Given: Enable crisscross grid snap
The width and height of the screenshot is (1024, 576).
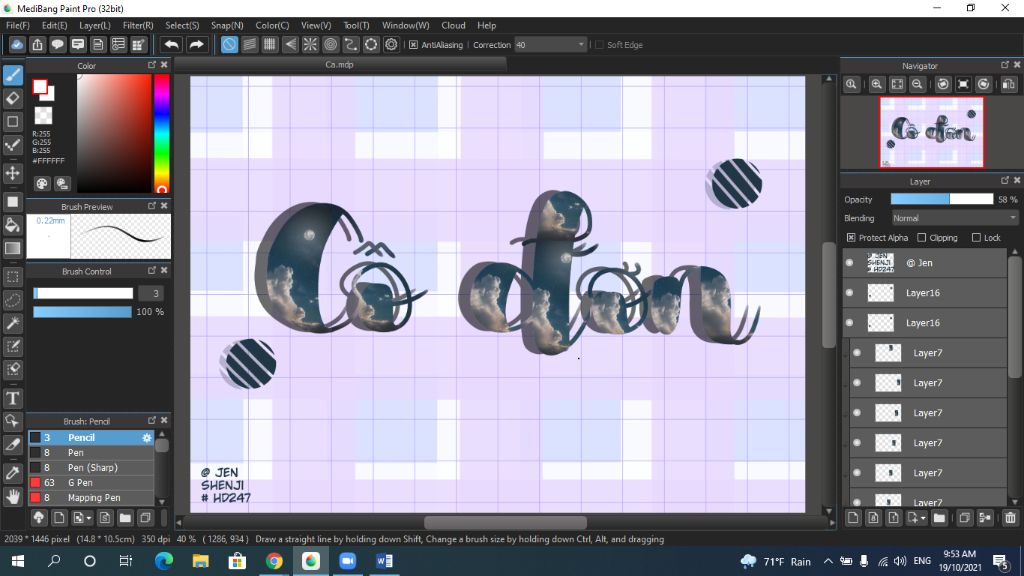Looking at the screenshot, I should pyautogui.click(x=270, y=44).
